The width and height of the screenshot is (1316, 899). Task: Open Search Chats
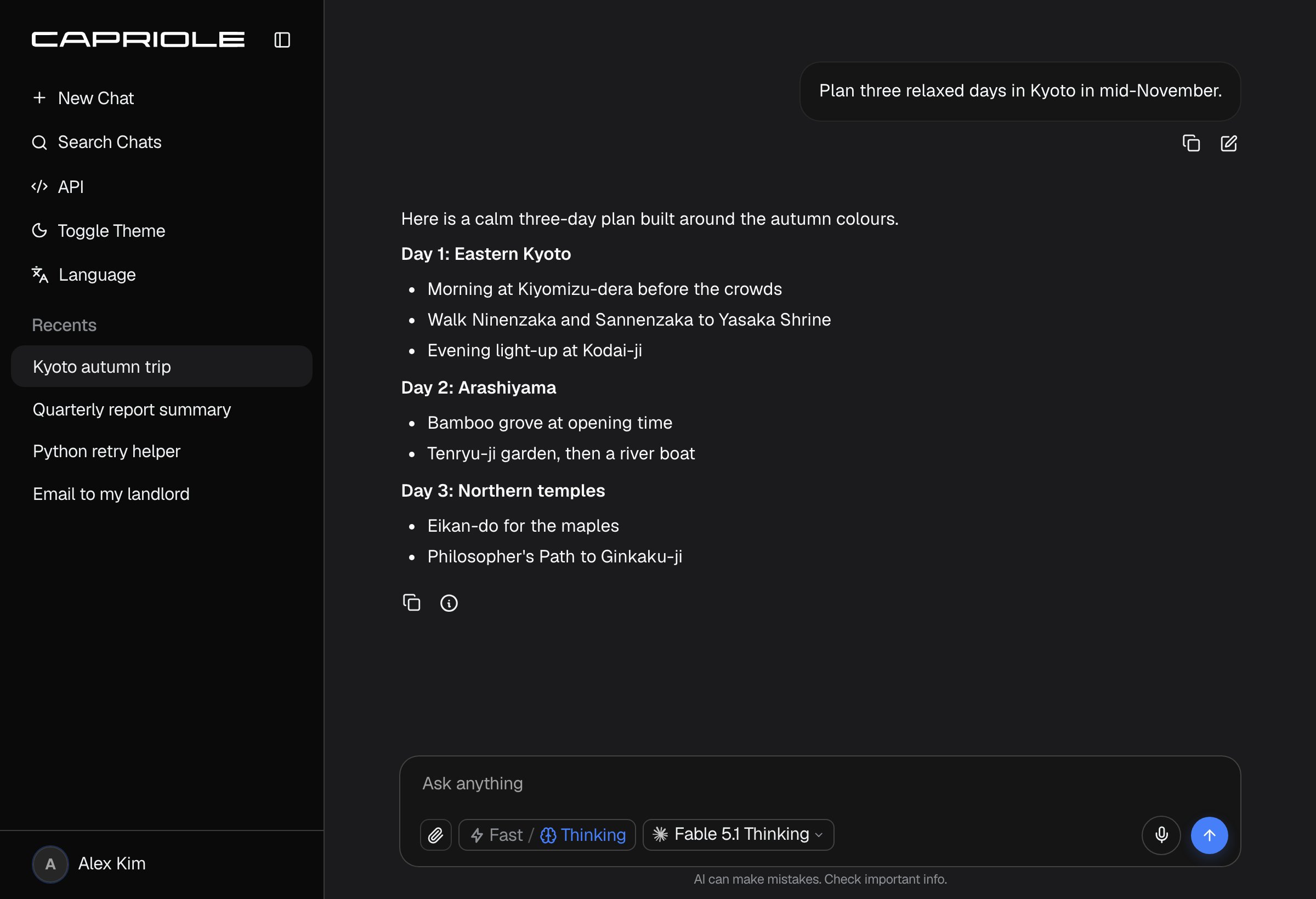click(x=97, y=142)
